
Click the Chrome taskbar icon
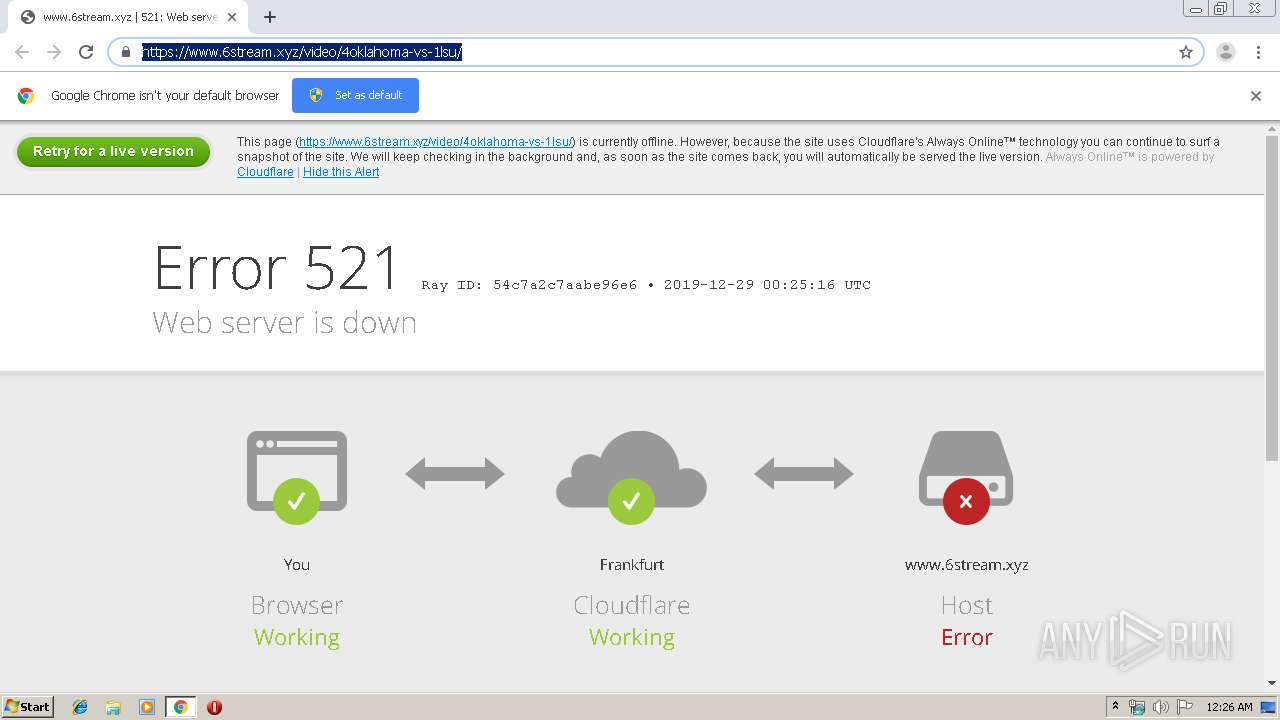point(181,707)
